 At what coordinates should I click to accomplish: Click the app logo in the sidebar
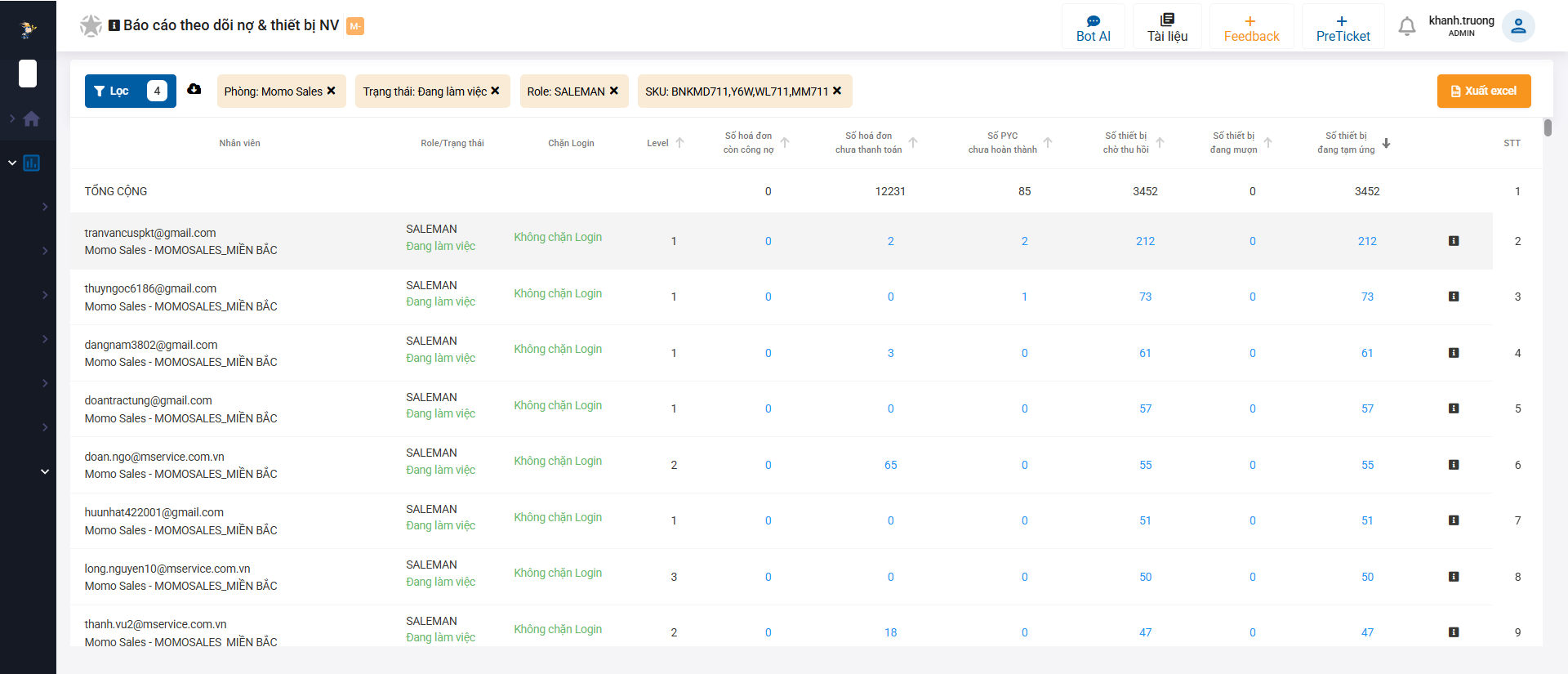pyautogui.click(x=29, y=29)
